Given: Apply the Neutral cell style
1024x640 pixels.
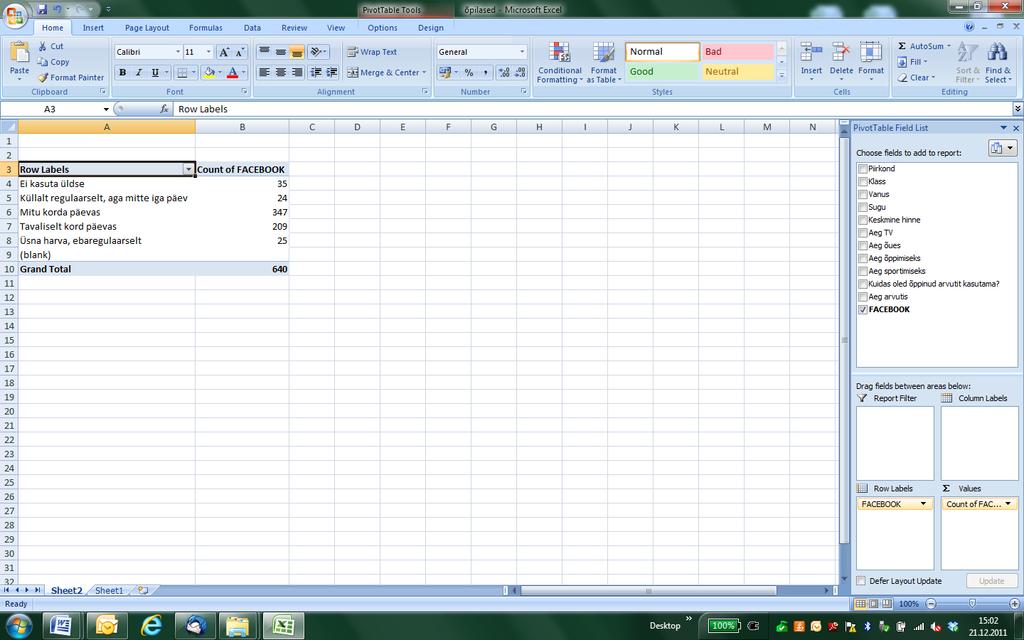Looking at the screenshot, I should (x=738, y=72).
